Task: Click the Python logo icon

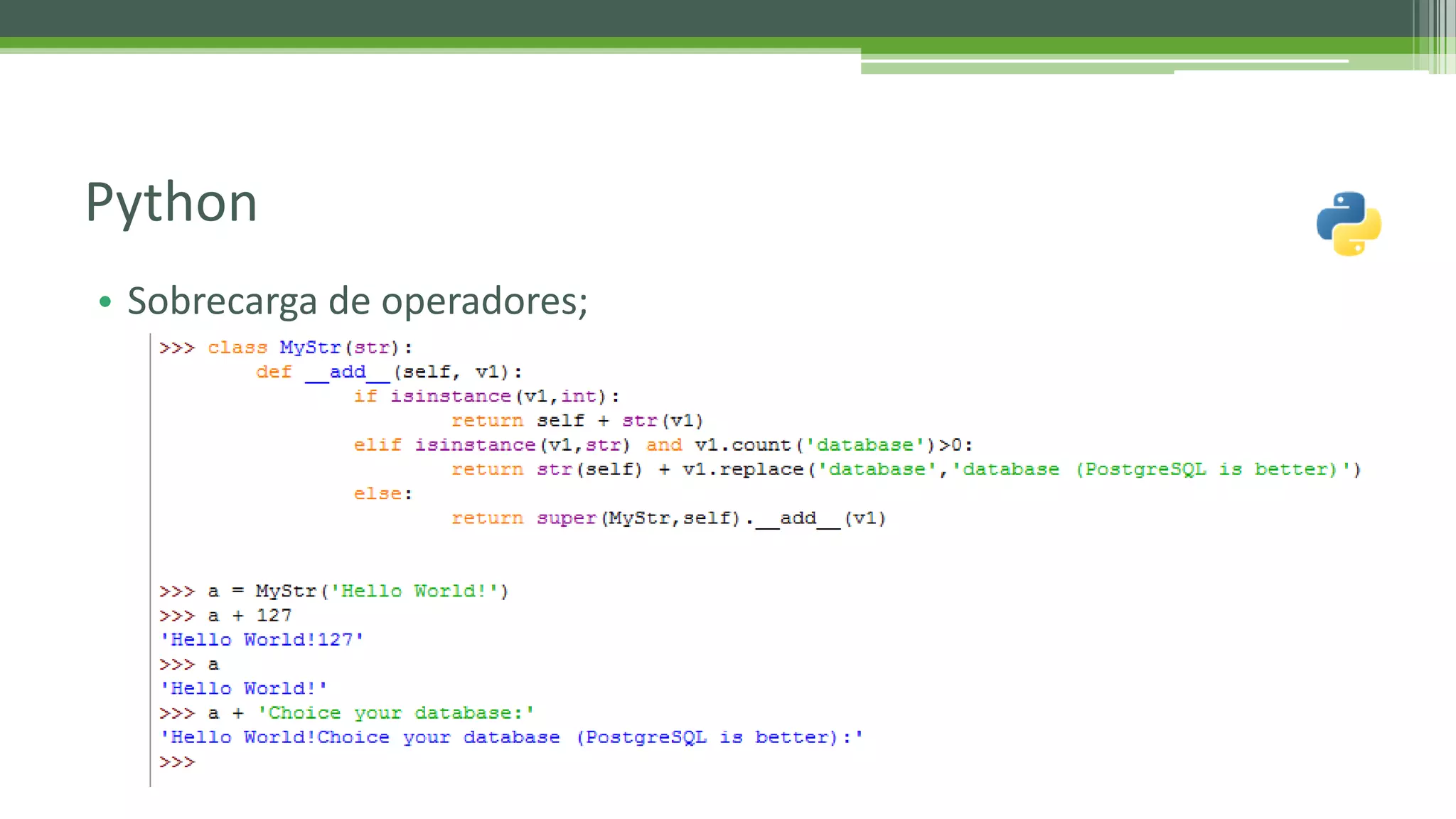Action: [1349, 223]
